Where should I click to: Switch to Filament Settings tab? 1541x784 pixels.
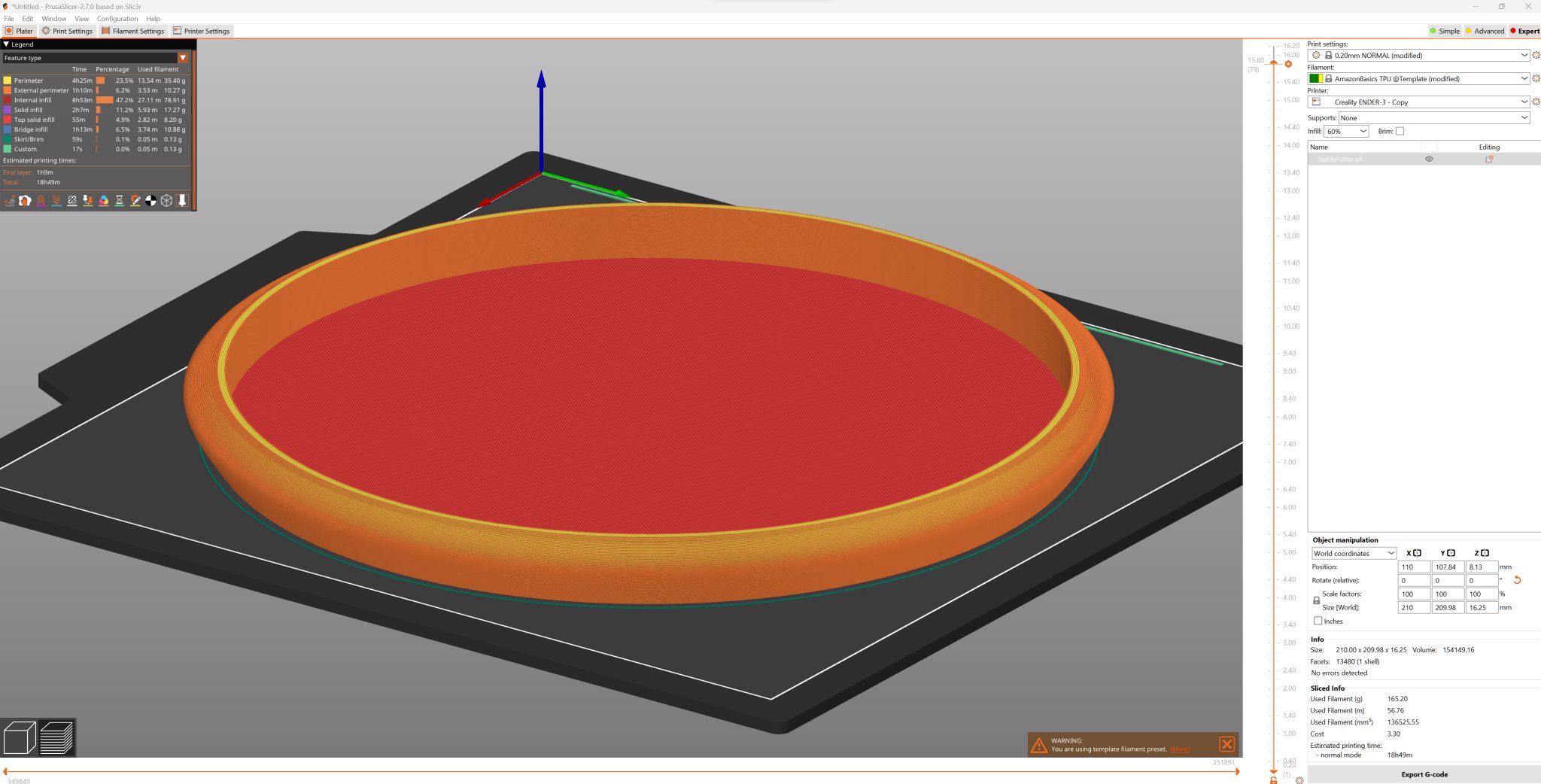coord(133,31)
